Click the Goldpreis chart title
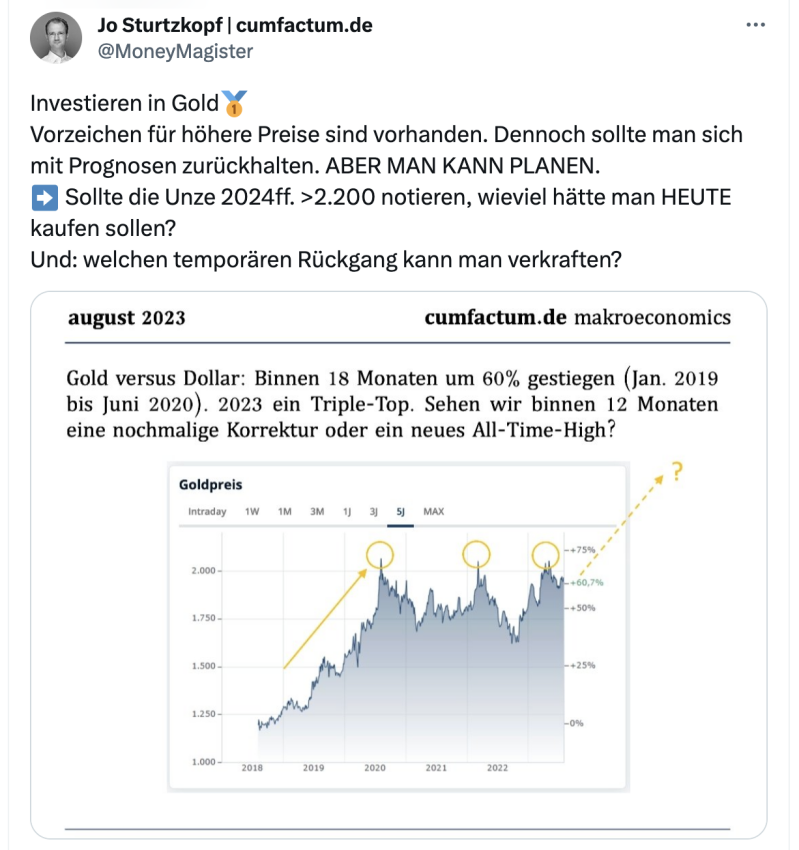Image resolution: width=799 pixels, height=850 pixels. click(x=211, y=485)
